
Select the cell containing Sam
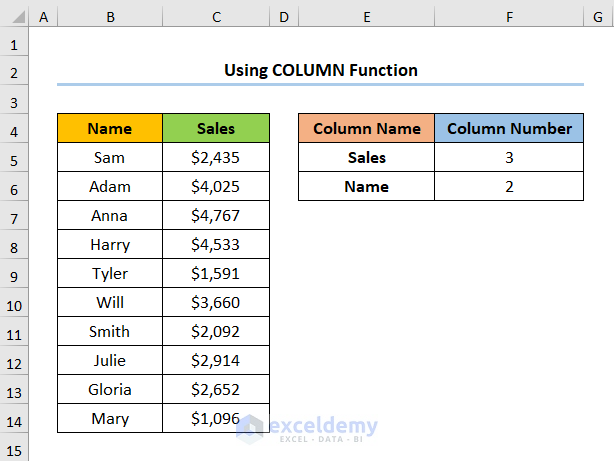point(109,158)
